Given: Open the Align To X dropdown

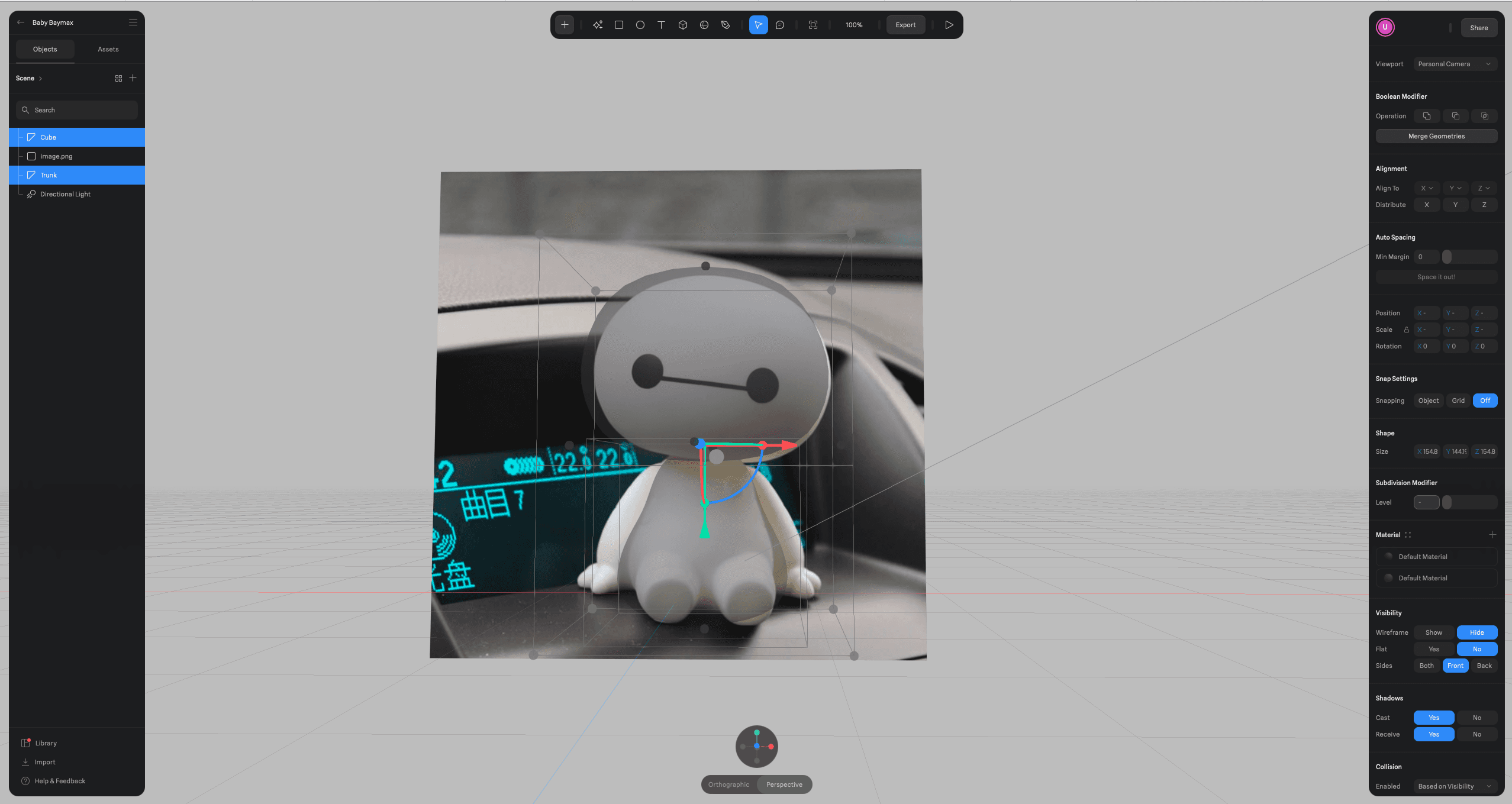Looking at the screenshot, I should [1426, 188].
